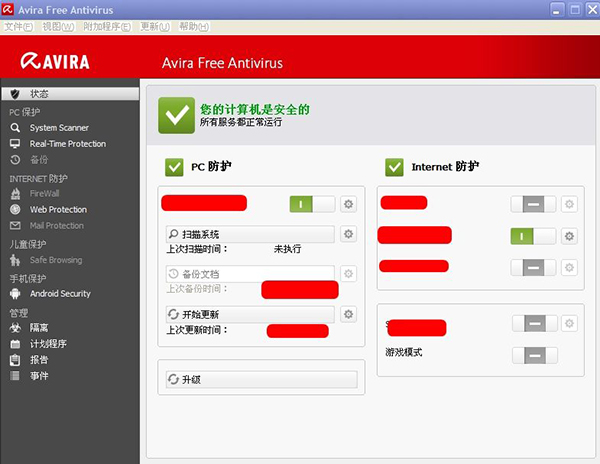Click the Safe Browsing icon
The image size is (600, 464).
click(15, 260)
